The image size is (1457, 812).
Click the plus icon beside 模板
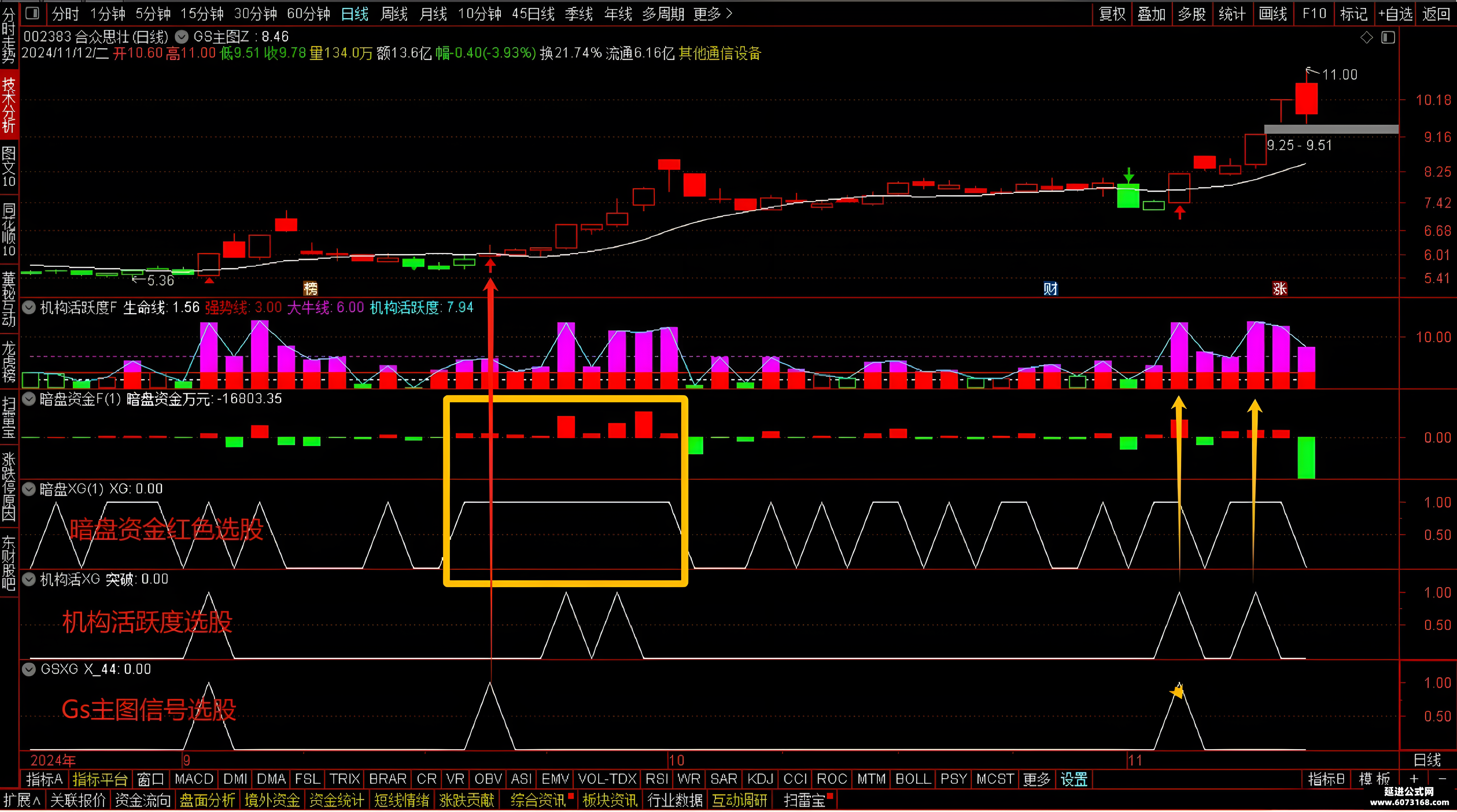pos(1414,779)
